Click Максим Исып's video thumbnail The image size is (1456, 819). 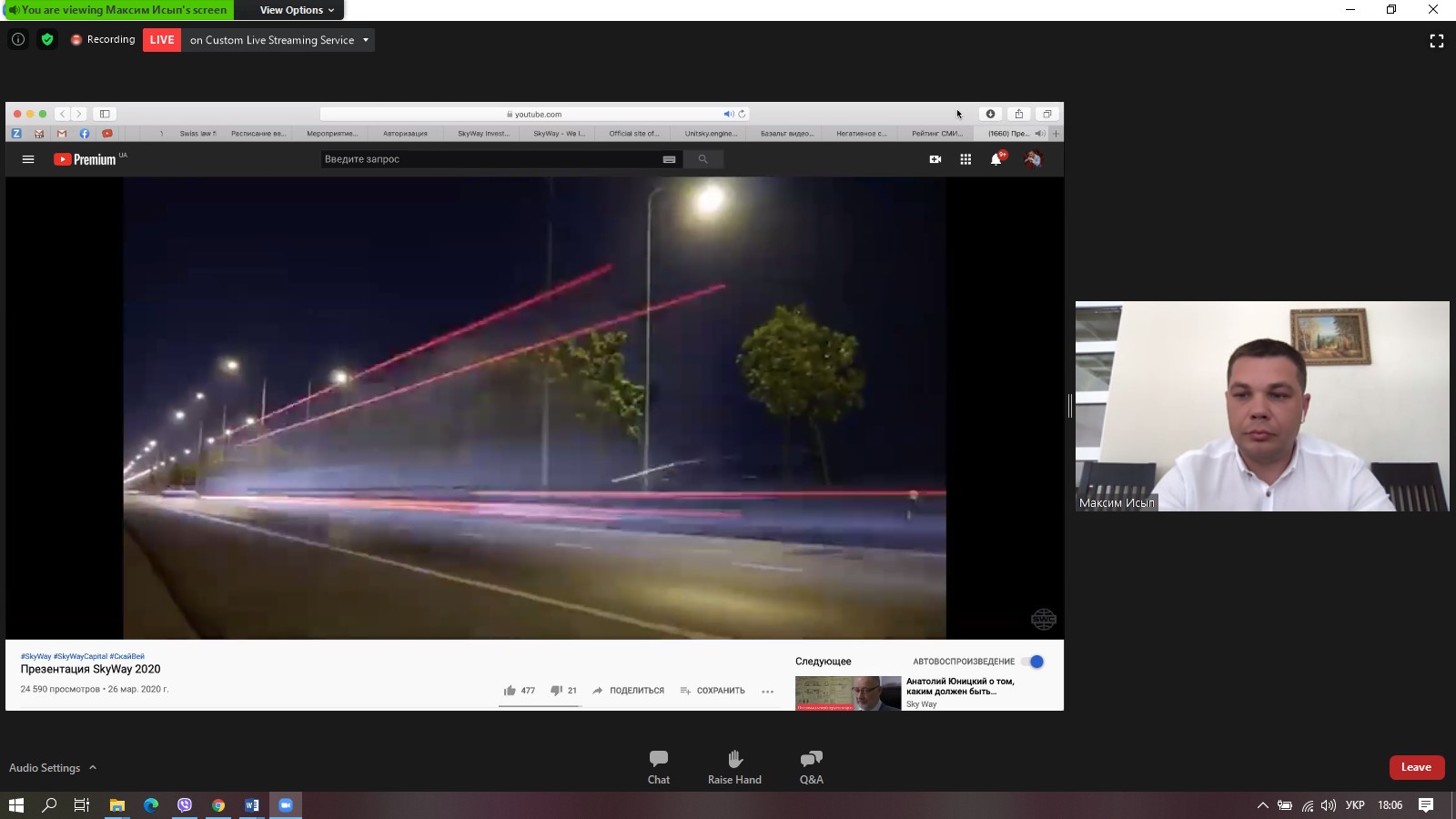click(x=1261, y=406)
